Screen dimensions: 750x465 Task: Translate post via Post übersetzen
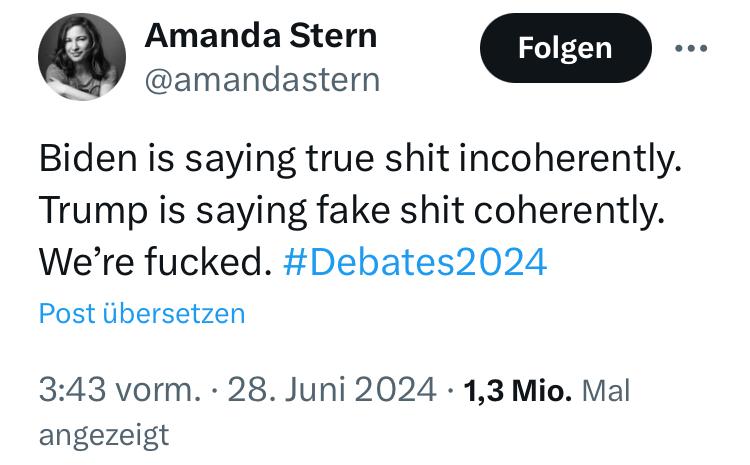pyautogui.click(x=142, y=314)
